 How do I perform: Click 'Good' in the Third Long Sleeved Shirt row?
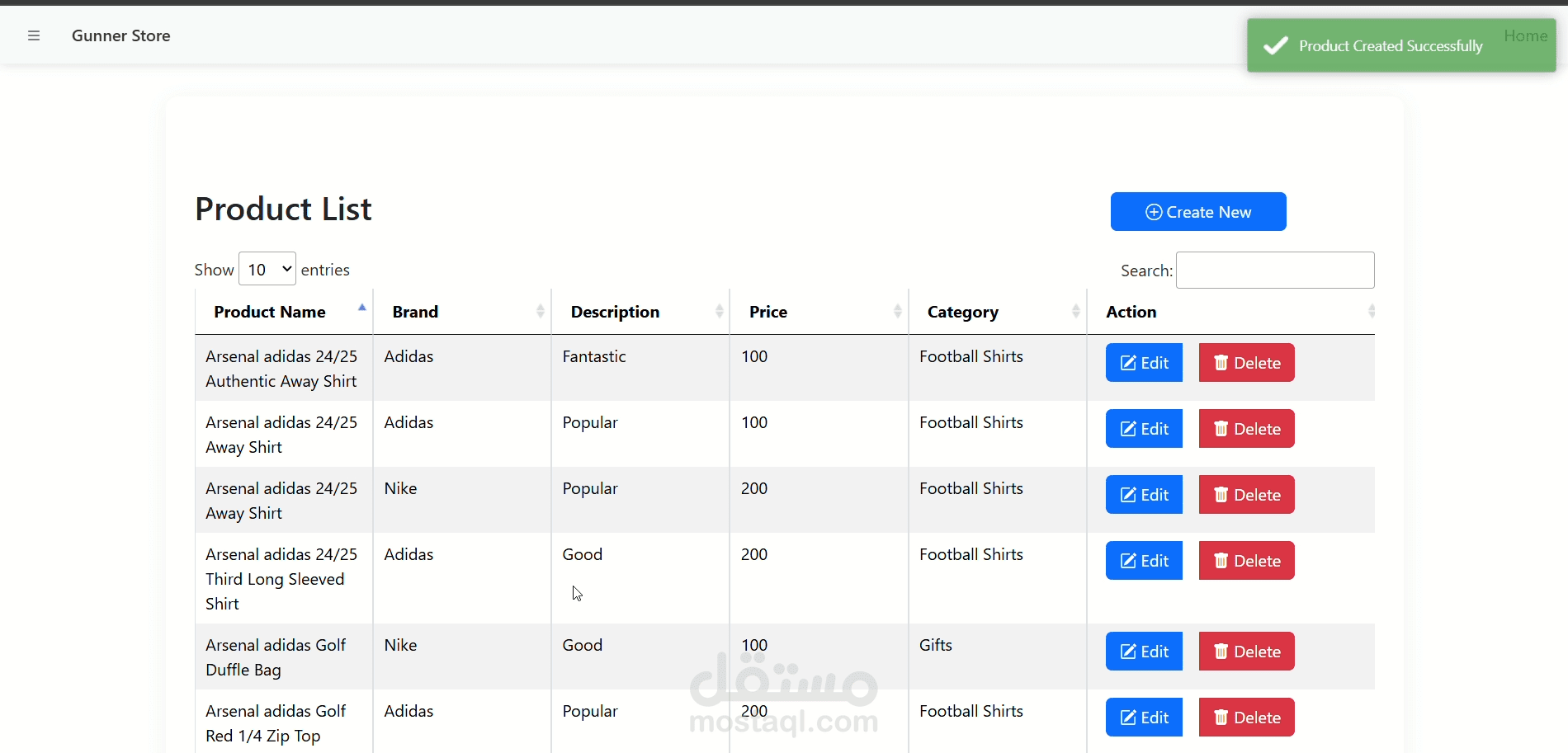pos(583,554)
